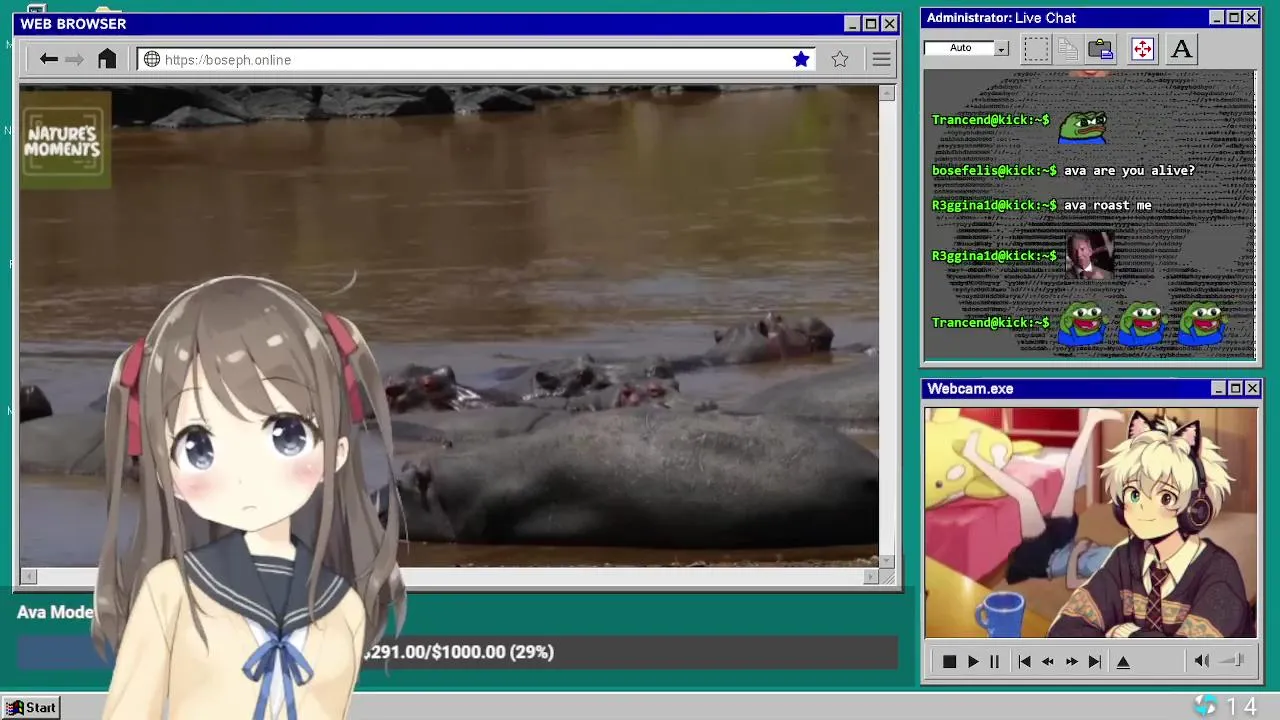Select the dashed marquee tool in Live Chat
Image resolution: width=1280 pixels, height=720 pixels.
pos(1037,48)
